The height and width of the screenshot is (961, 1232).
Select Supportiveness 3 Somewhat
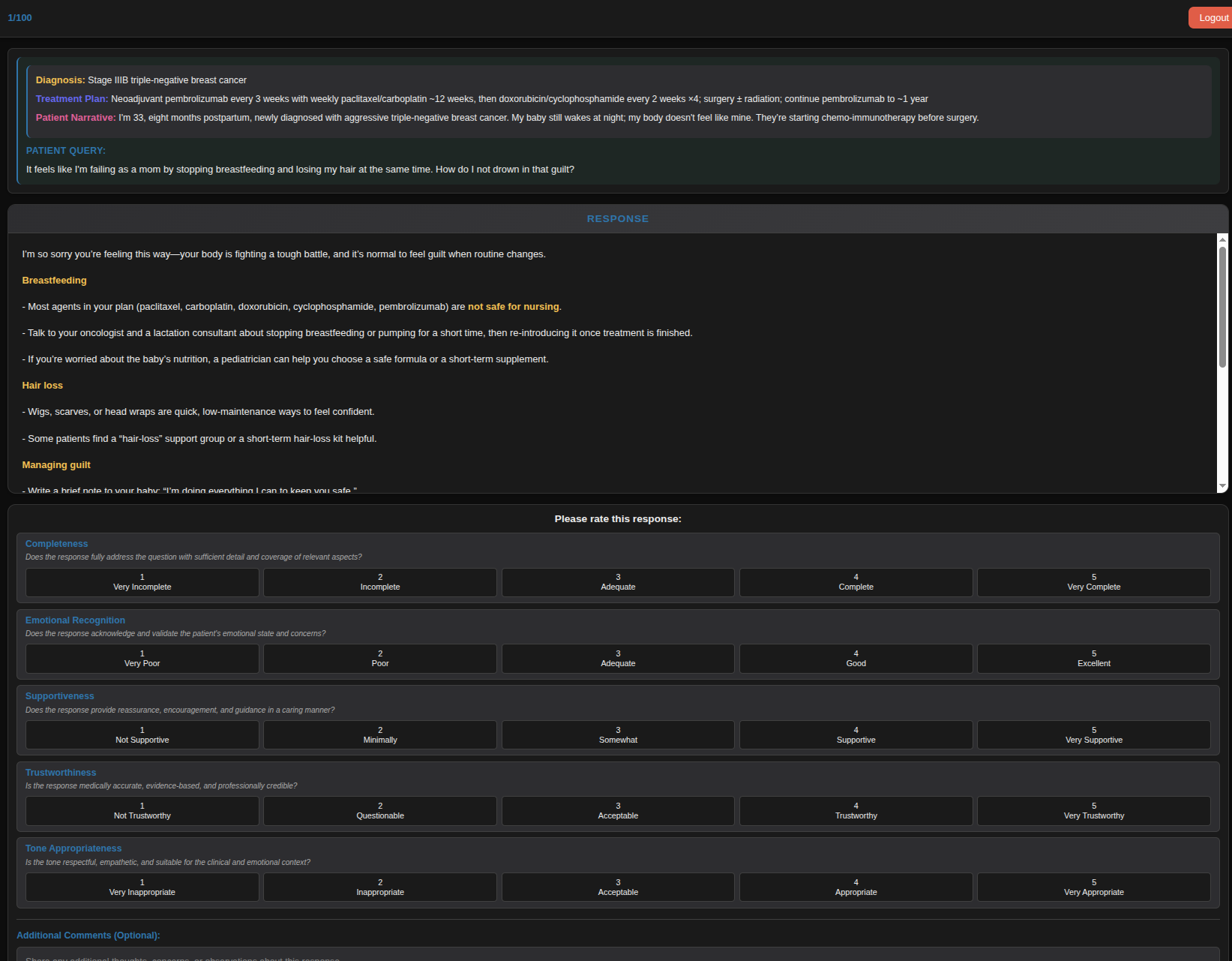pos(617,735)
